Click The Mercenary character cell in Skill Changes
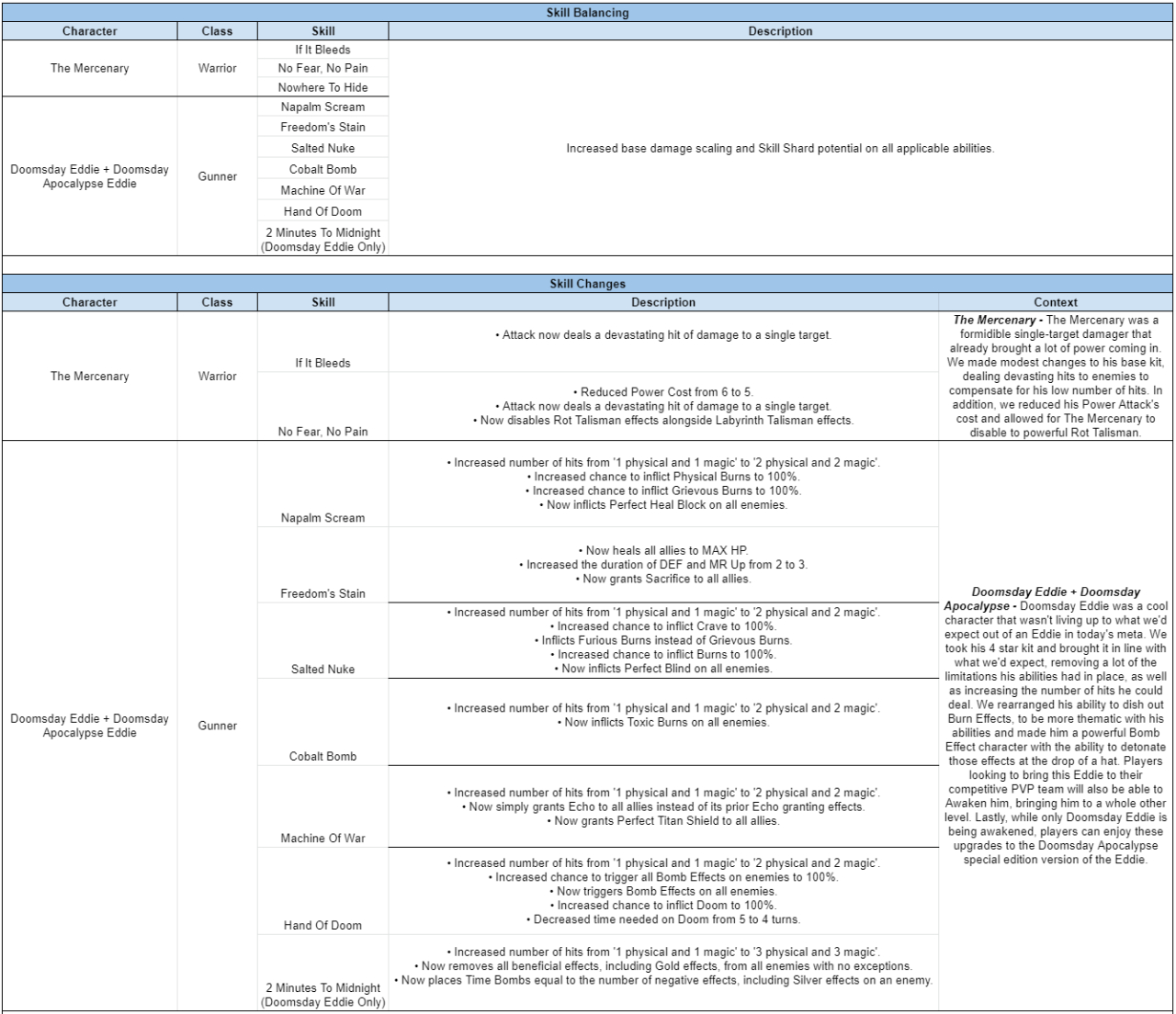 pyautogui.click(x=89, y=377)
